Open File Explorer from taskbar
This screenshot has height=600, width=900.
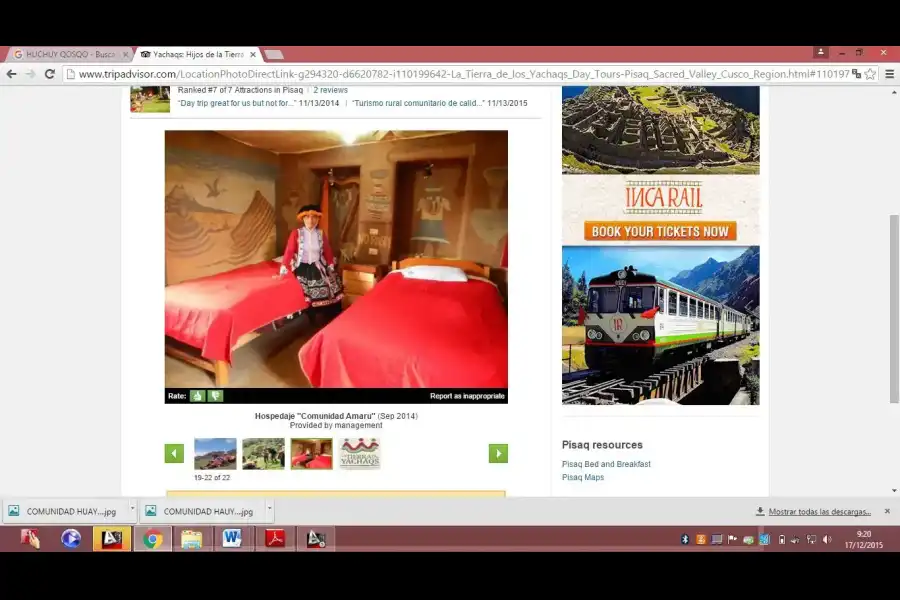(x=192, y=539)
